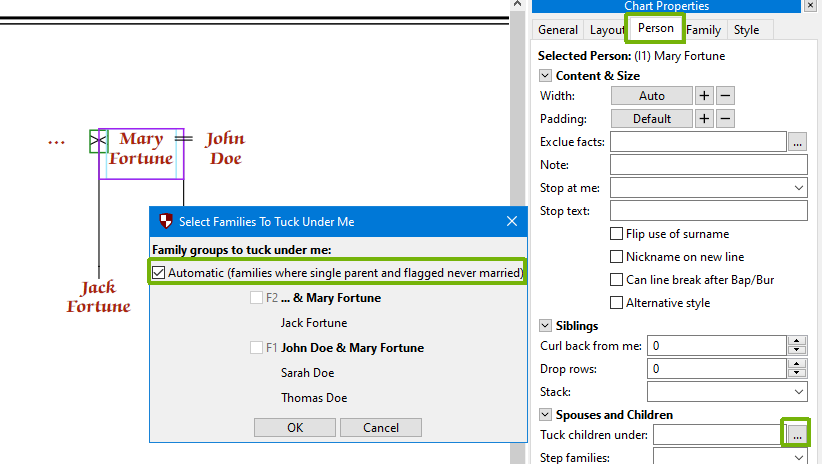Viewport: 822px width, 464px height.
Task: Click the plus button beside Padding
Action: (x=704, y=119)
